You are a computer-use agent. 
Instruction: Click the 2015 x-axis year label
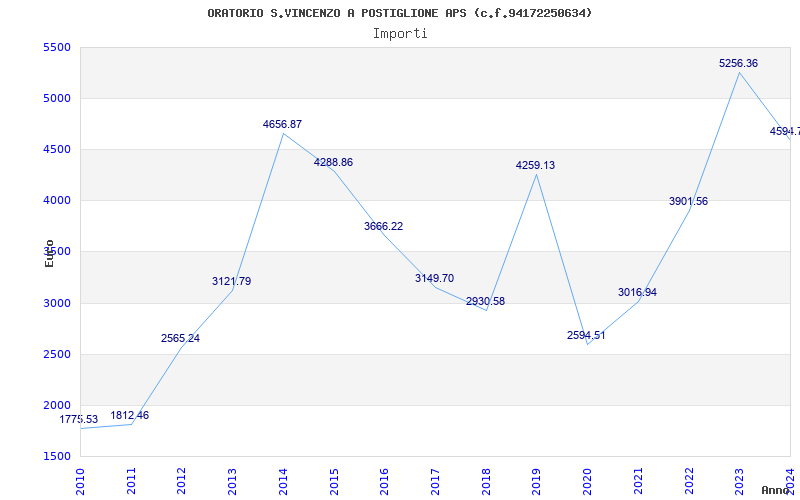click(334, 481)
